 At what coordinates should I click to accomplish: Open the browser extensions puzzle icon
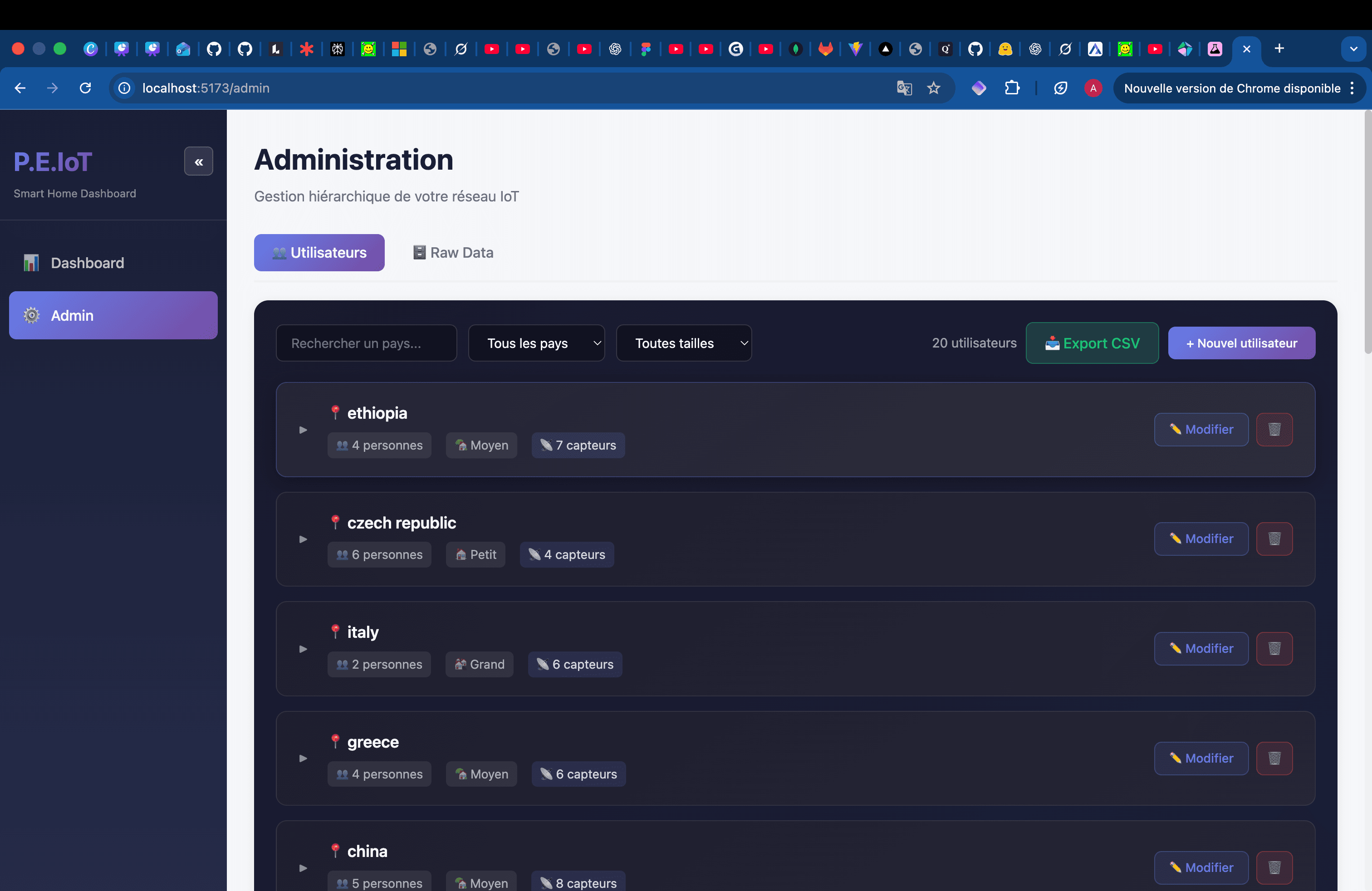click(x=1013, y=88)
